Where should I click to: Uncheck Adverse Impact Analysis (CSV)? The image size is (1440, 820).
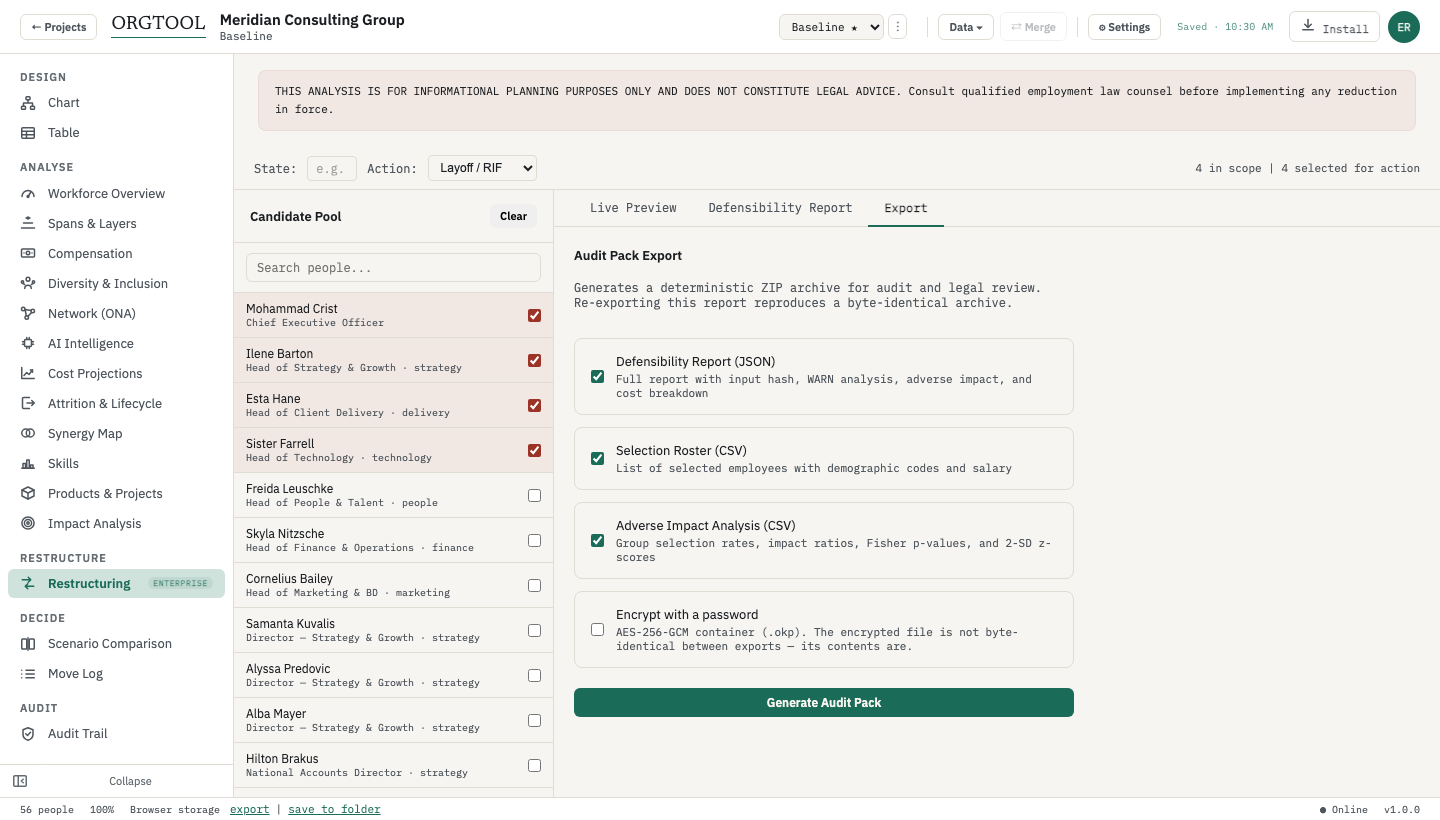pos(597,540)
